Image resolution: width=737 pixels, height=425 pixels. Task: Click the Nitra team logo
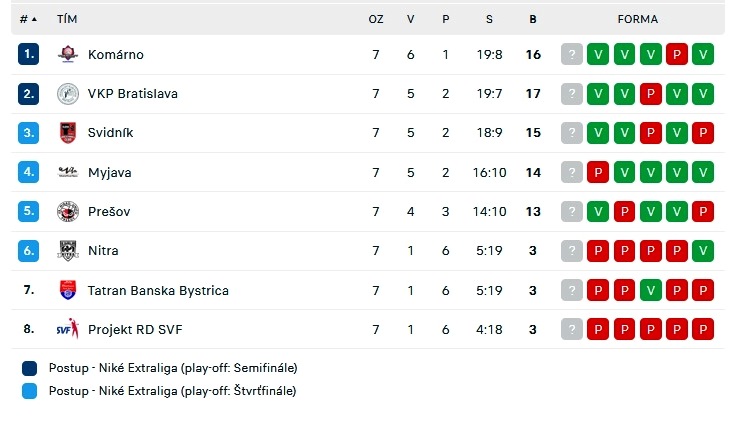(x=68, y=251)
